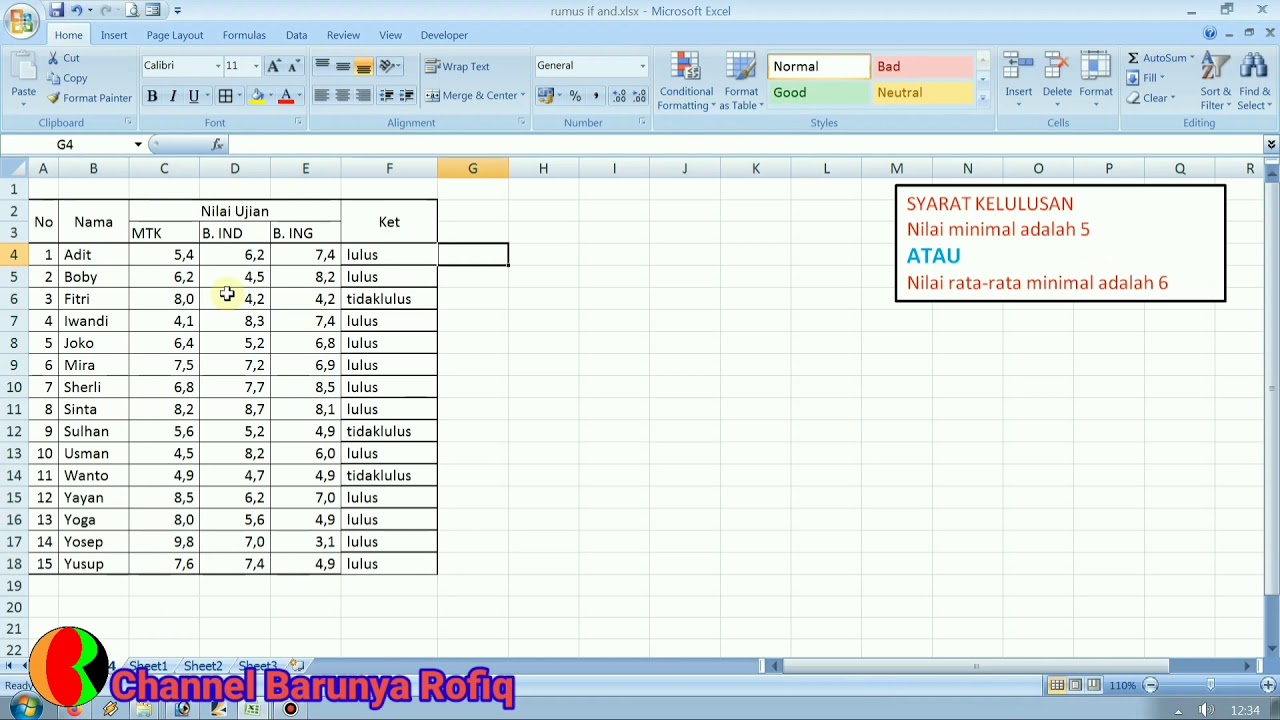Click Insert in Cells group
This screenshot has width=1280, height=720.
[x=1019, y=80]
